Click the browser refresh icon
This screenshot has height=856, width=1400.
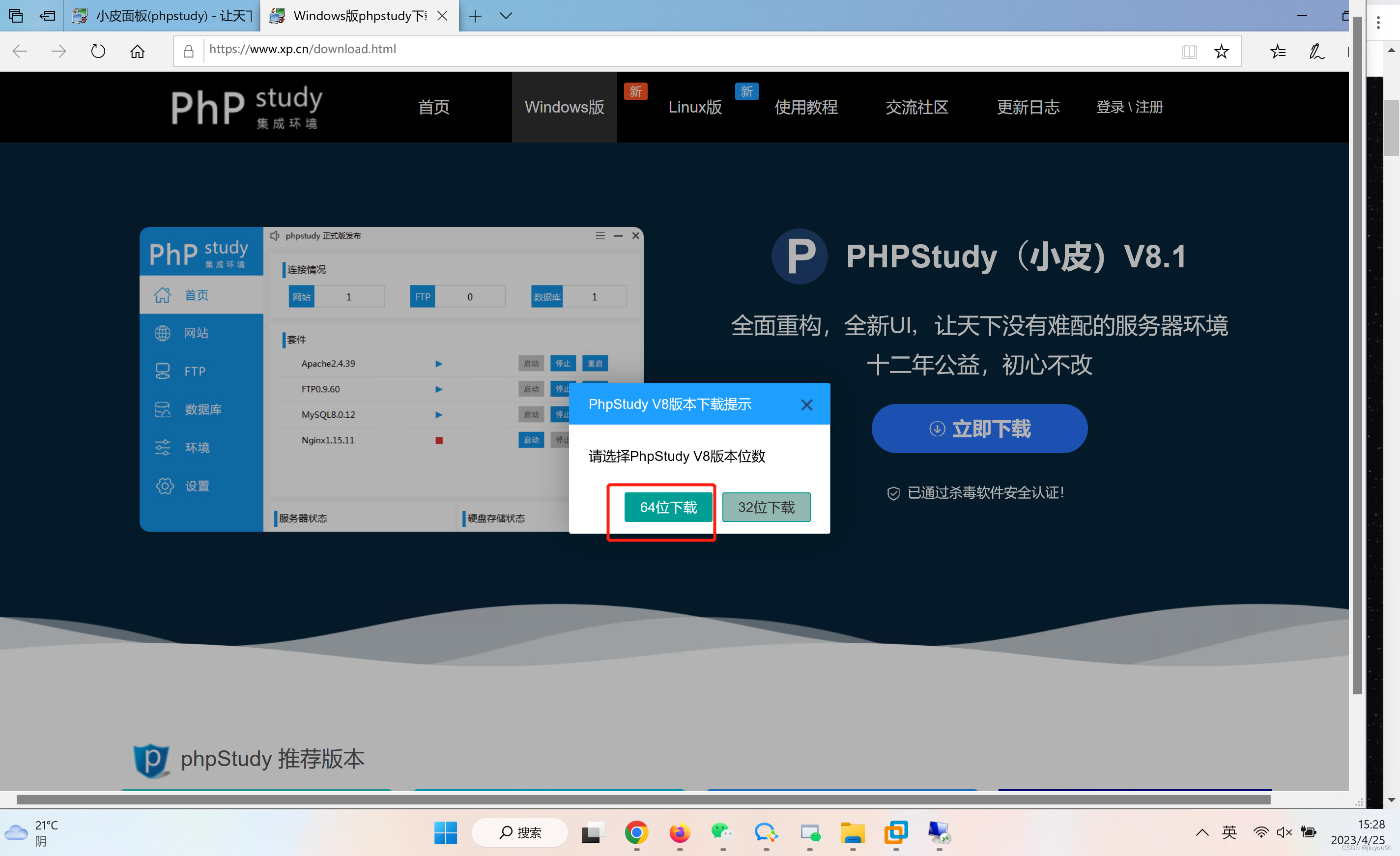click(98, 51)
